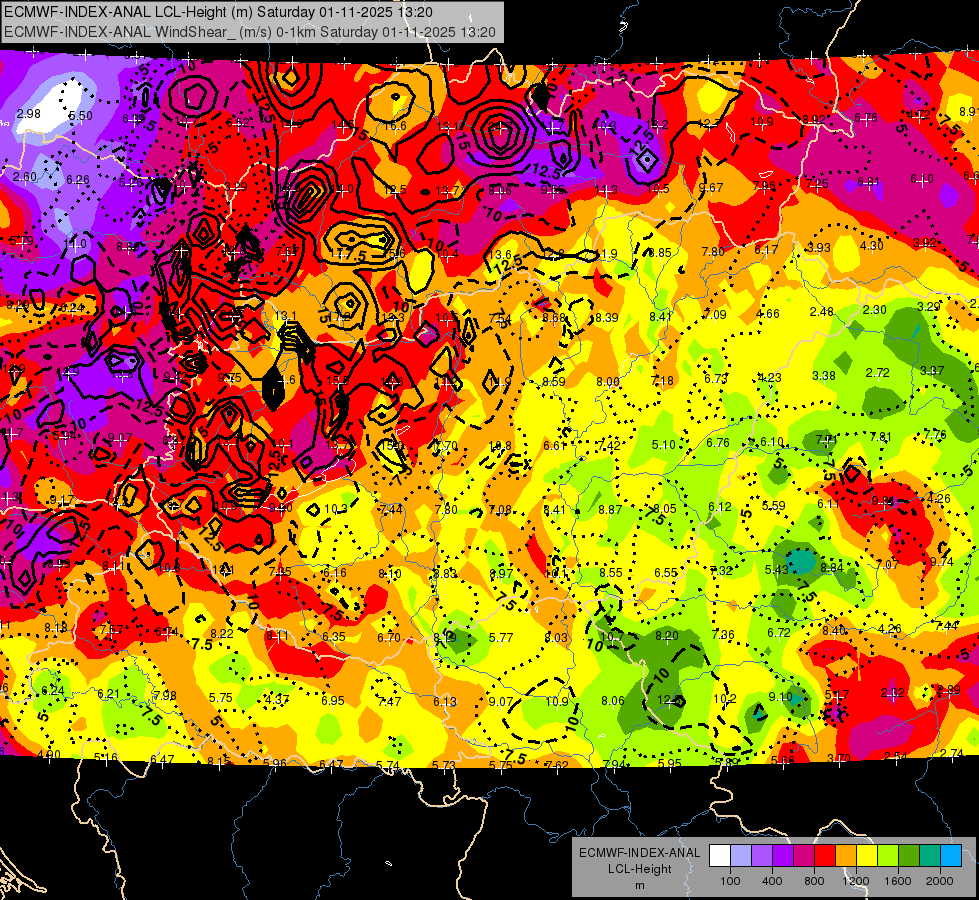
Task: Click the legend label 'LCL-Height'
Action: pyautogui.click(x=639, y=869)
